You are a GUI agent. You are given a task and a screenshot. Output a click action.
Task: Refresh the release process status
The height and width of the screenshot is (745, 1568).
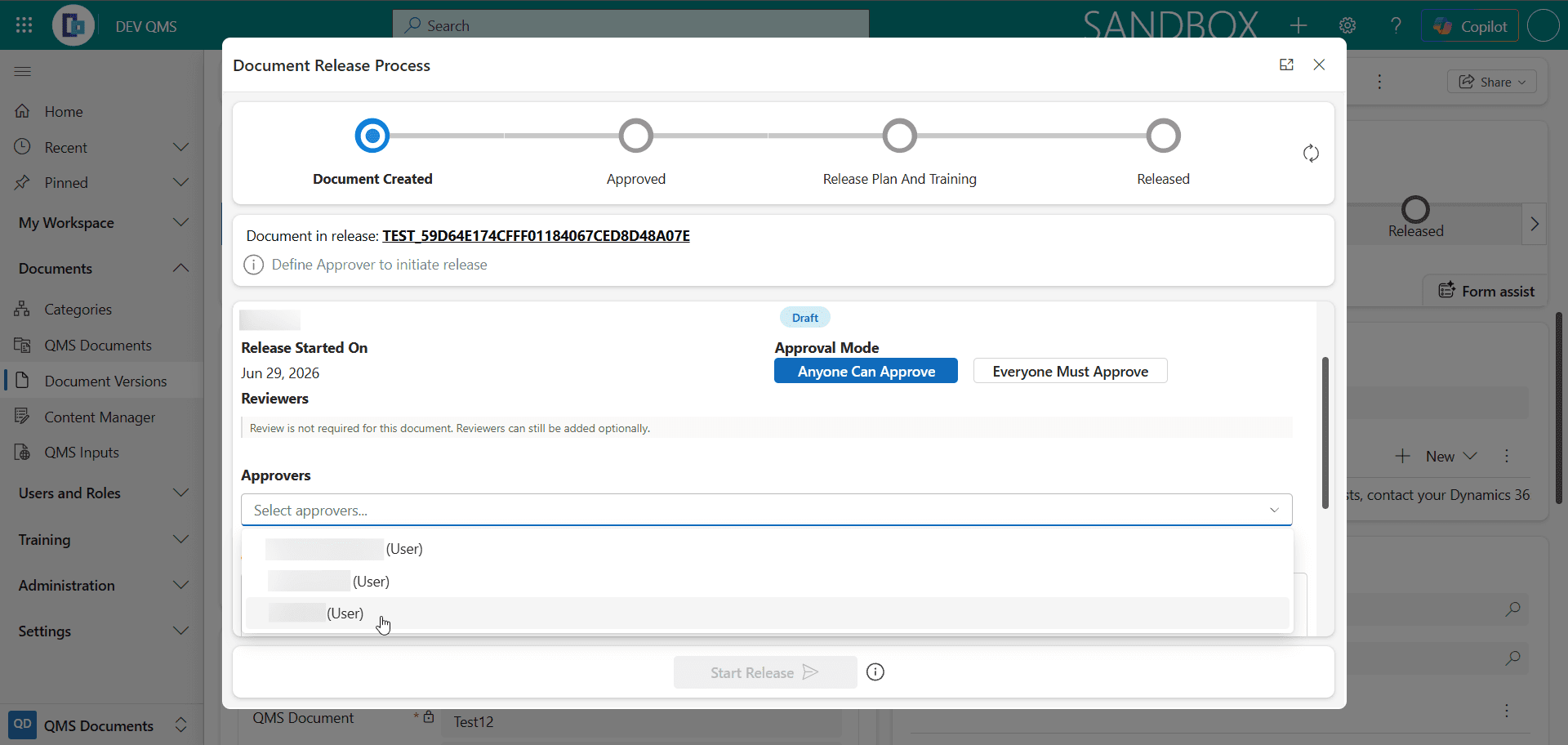[1311, 154]
